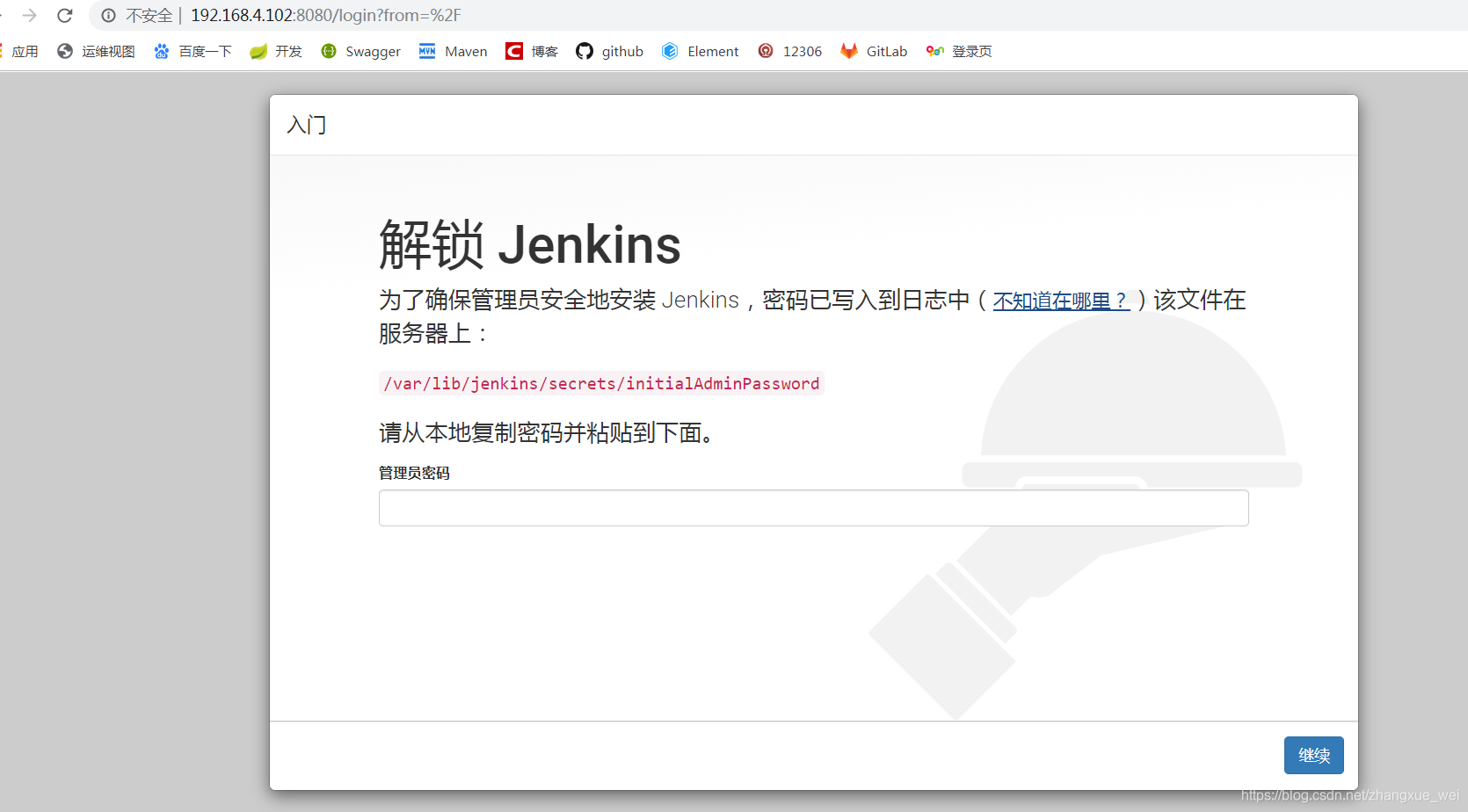
Task: Click the github bookmark label
Action: pos(622,52)
